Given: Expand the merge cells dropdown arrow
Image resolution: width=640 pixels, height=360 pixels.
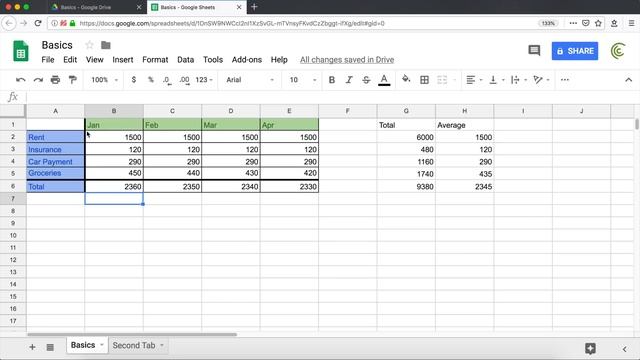Looking at the screenshot, I should [454, 80].
